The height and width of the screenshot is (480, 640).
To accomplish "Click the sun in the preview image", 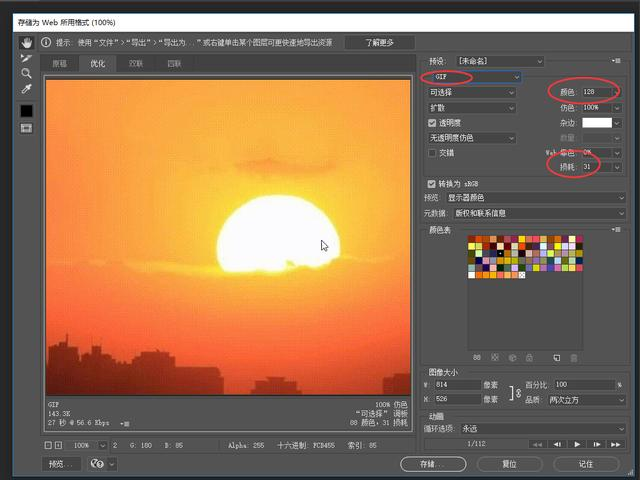I will [x=278, y=234].
